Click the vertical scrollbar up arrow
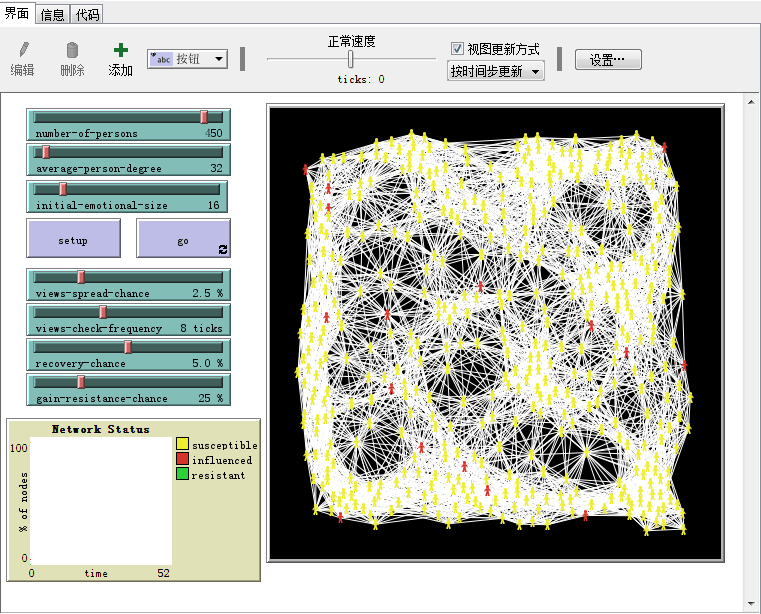This screenshot has height=614, width=761. click(751, 102)
